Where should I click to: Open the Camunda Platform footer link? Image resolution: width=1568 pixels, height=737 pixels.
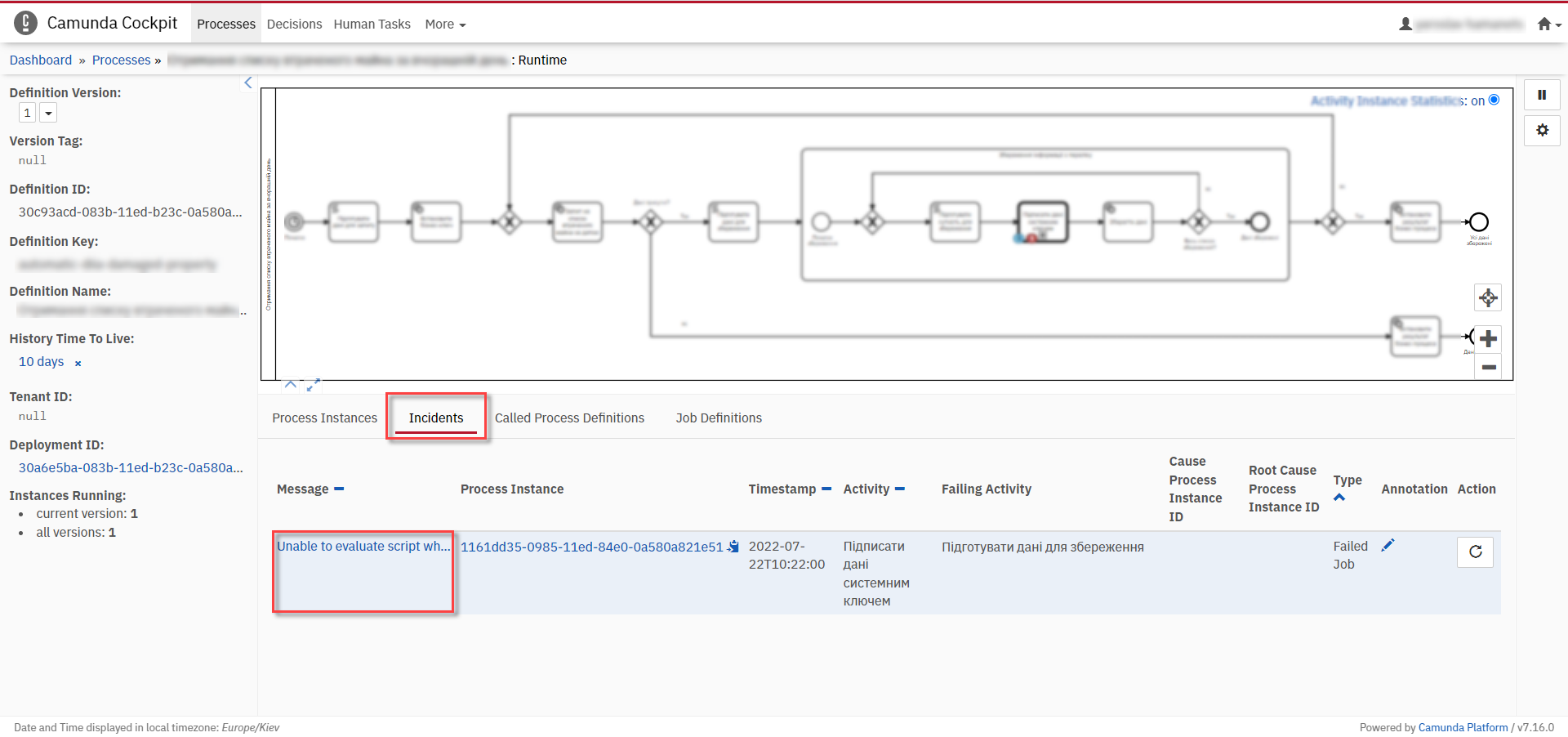(1463, 727)
